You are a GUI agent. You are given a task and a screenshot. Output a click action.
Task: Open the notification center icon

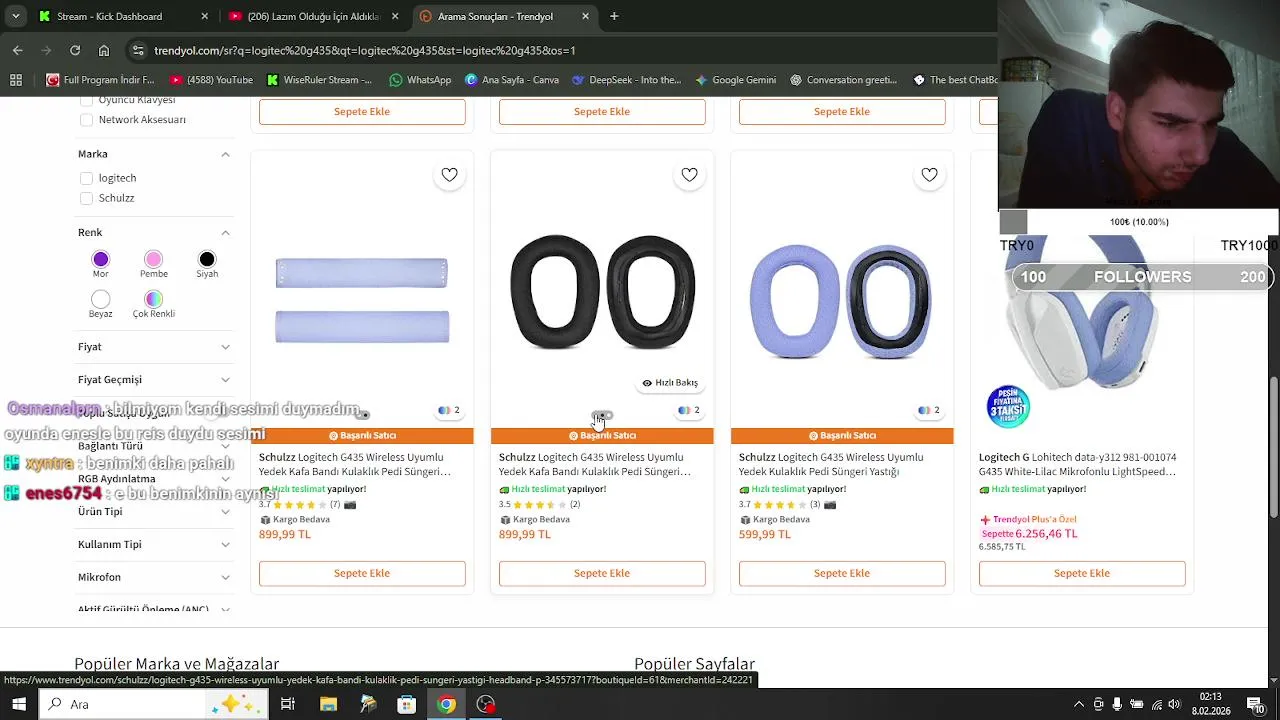[1255, 704]
